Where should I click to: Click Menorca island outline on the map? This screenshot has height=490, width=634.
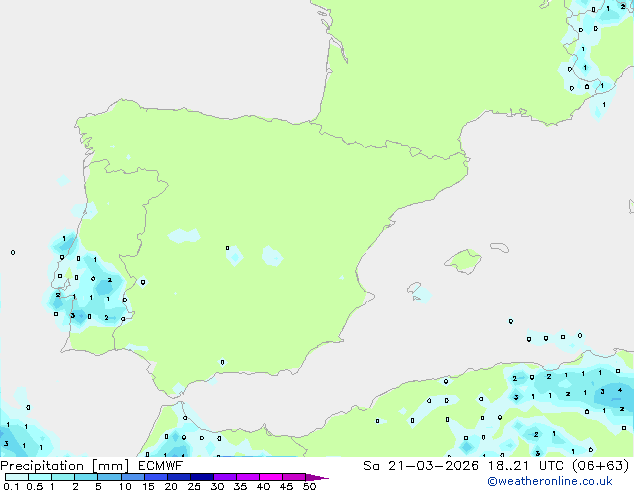pos(499,247)
